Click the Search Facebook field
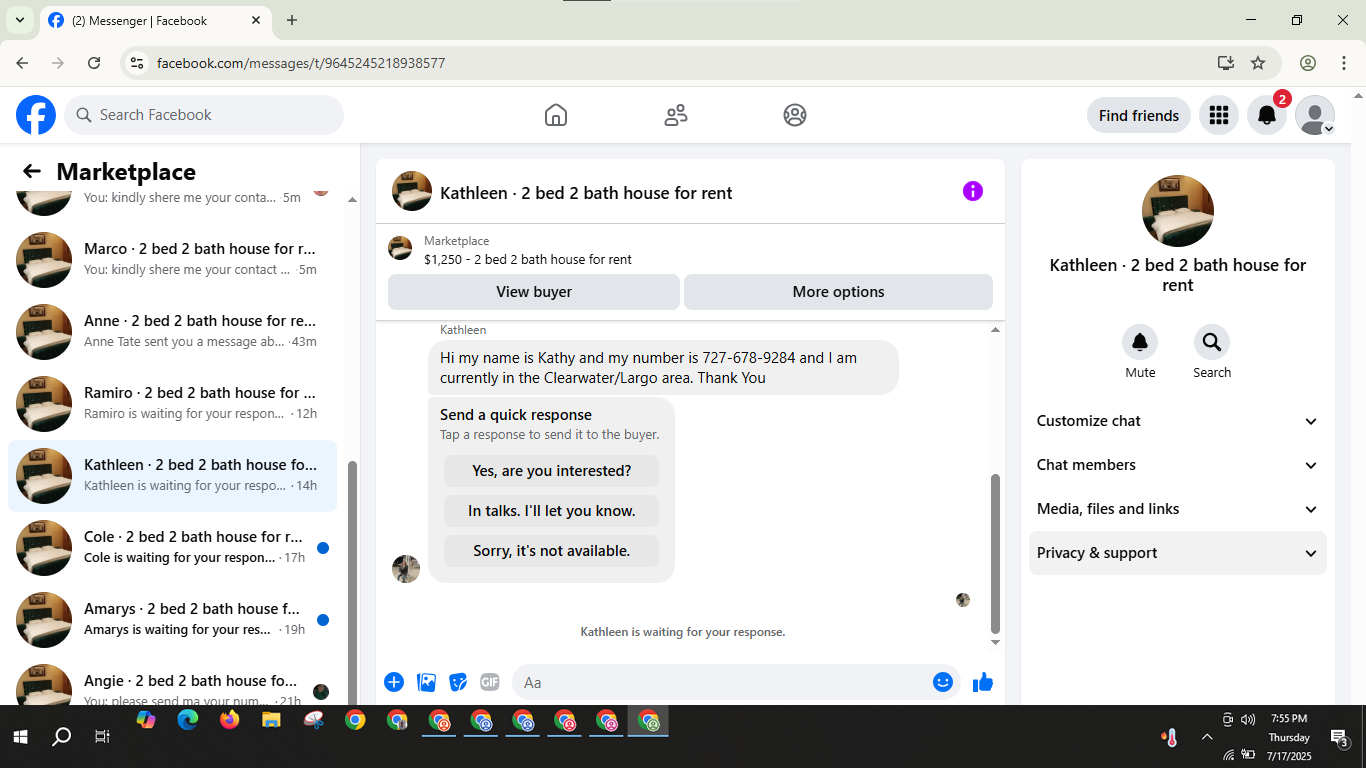This screenshot has width=1366, height=768. click(204, 115)
